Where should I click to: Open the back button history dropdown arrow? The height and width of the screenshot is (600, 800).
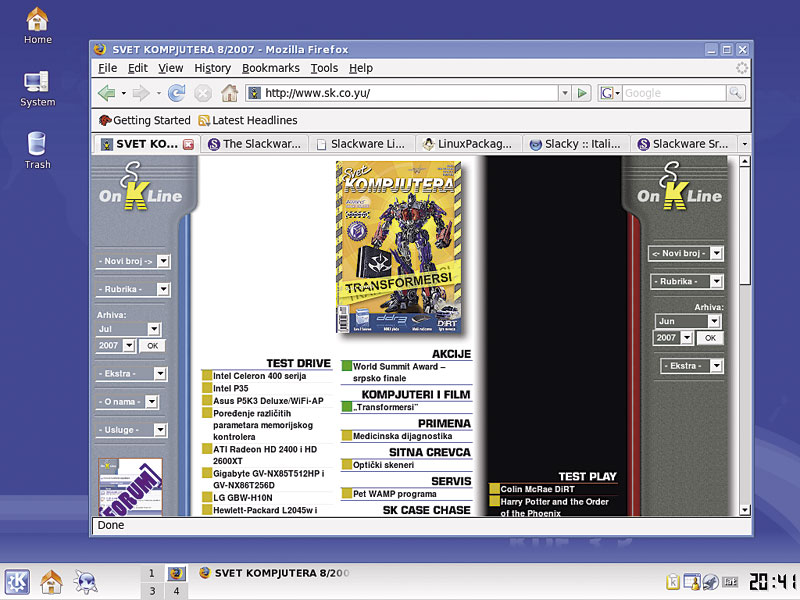[123, 93]
